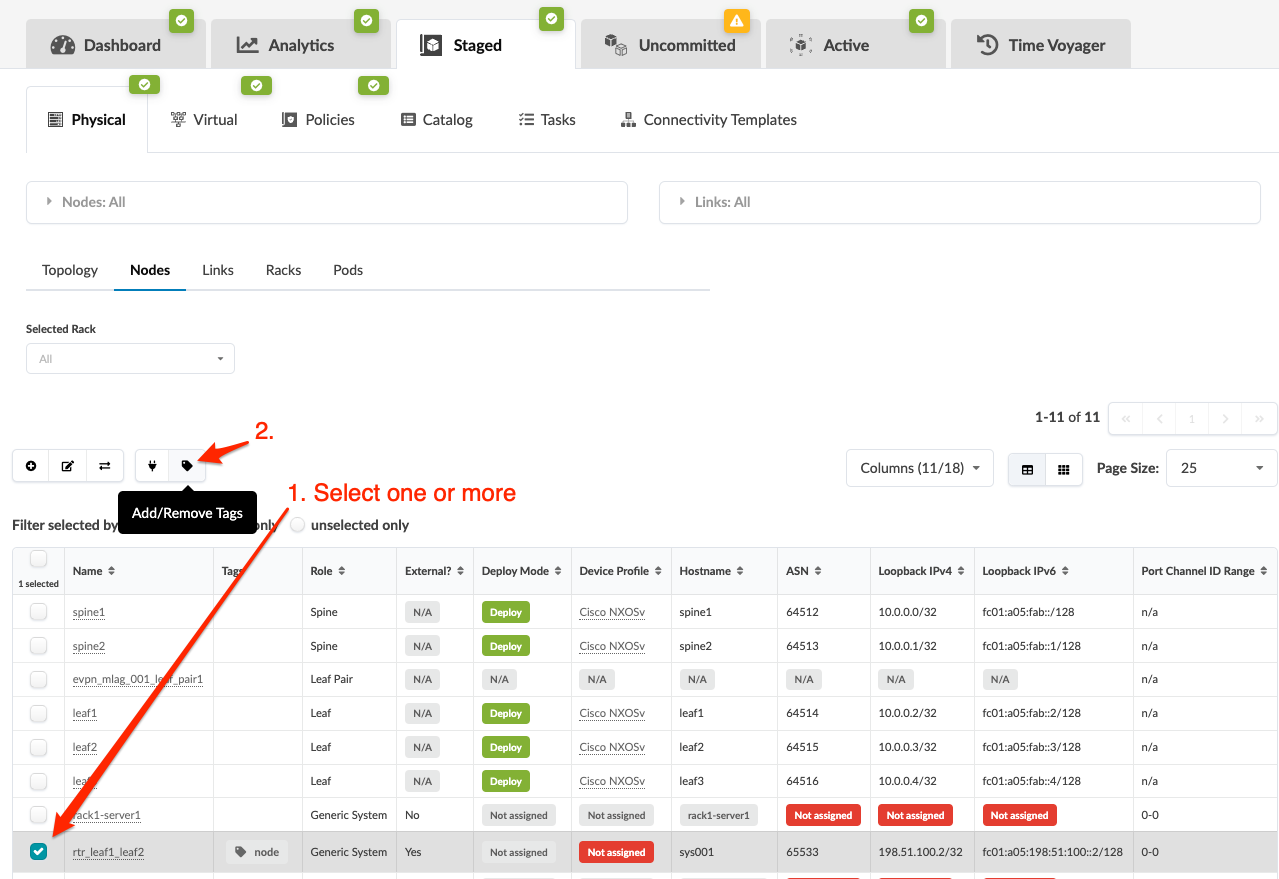Image resolution: width=1279 pixels, height=879 pixels.
Task: Switch to the Links view tab
Action: click(218, 270)
